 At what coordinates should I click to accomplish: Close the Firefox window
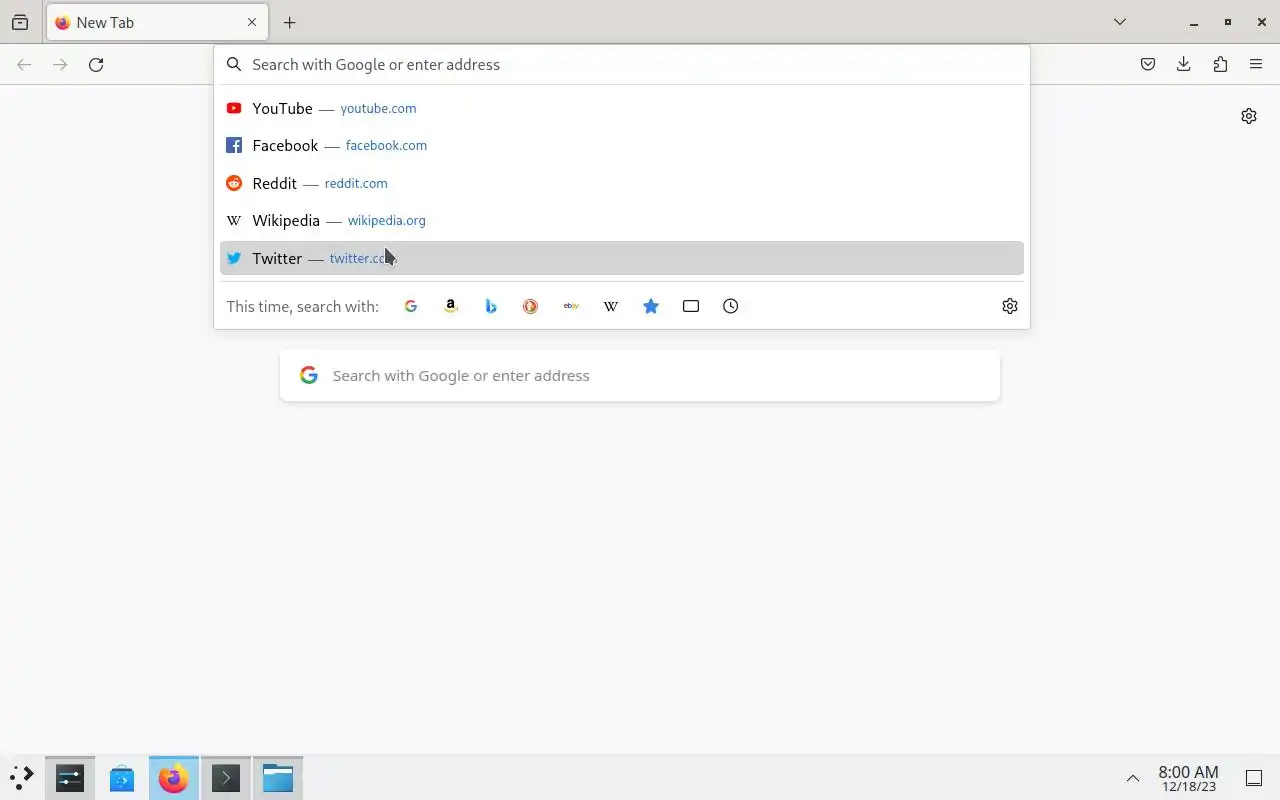[x=1262, y=22]
